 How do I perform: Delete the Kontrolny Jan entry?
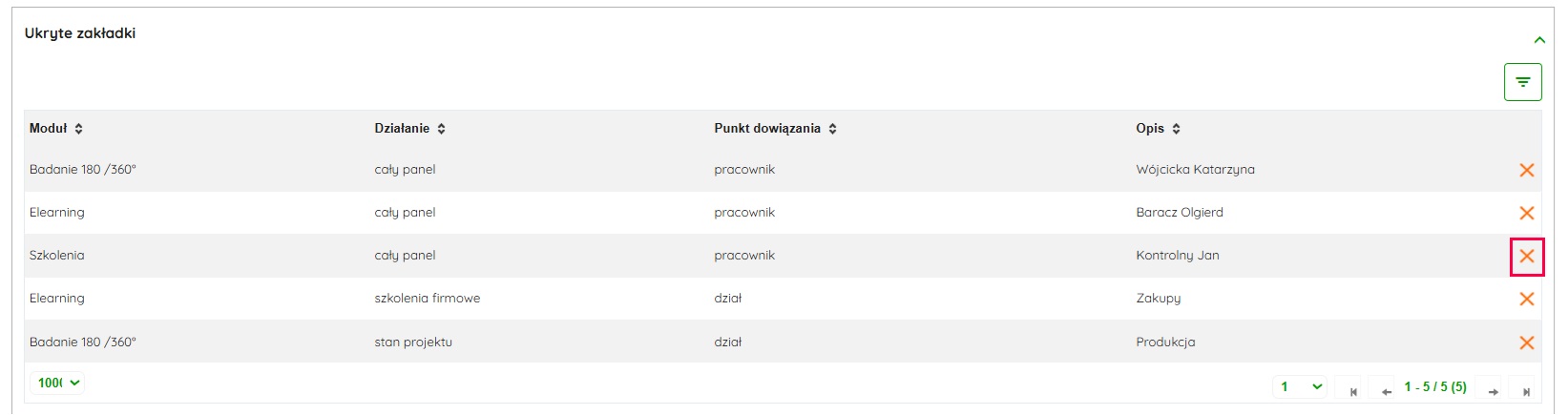tap(1526, 256)
